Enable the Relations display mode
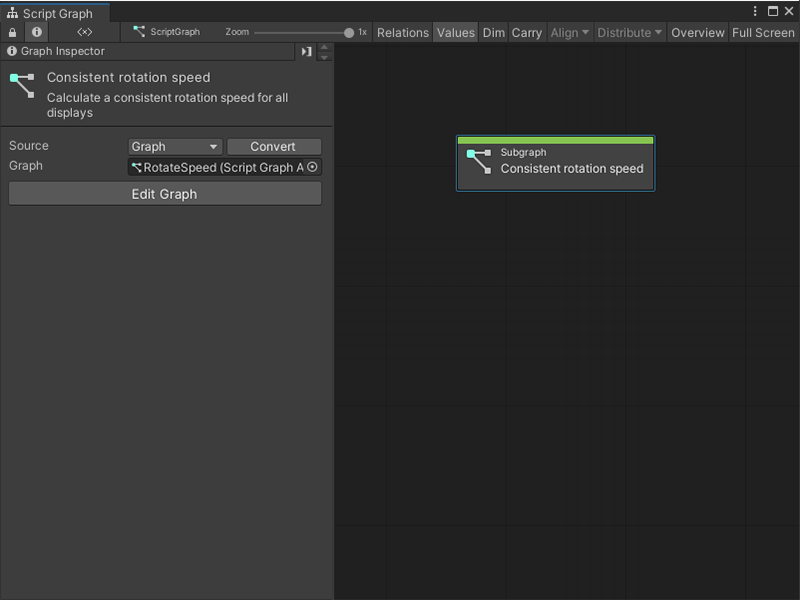 (x=403, y=32)
